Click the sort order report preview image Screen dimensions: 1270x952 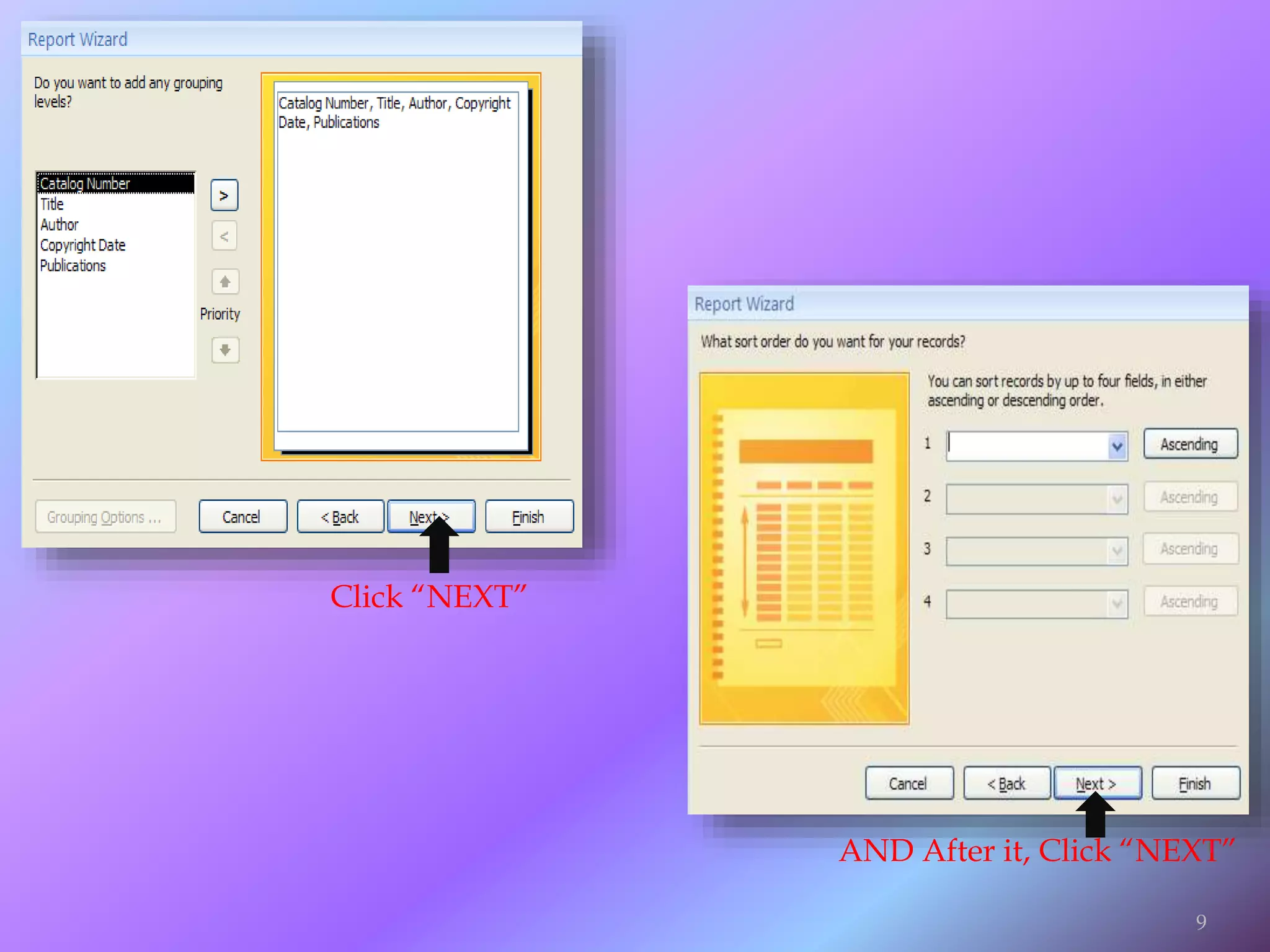coord(804,549)
